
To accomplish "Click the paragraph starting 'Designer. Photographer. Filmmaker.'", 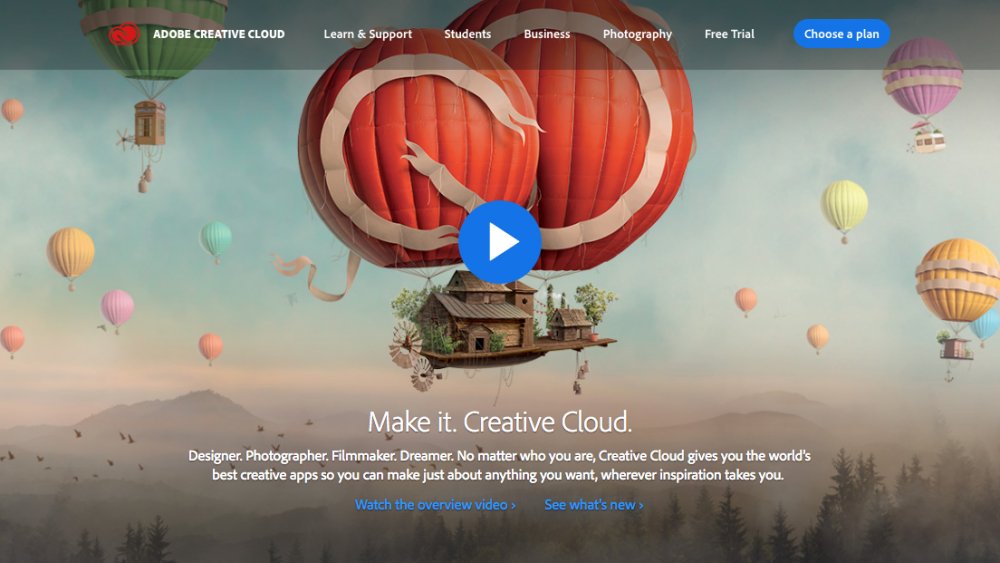I will pos(499,465).
